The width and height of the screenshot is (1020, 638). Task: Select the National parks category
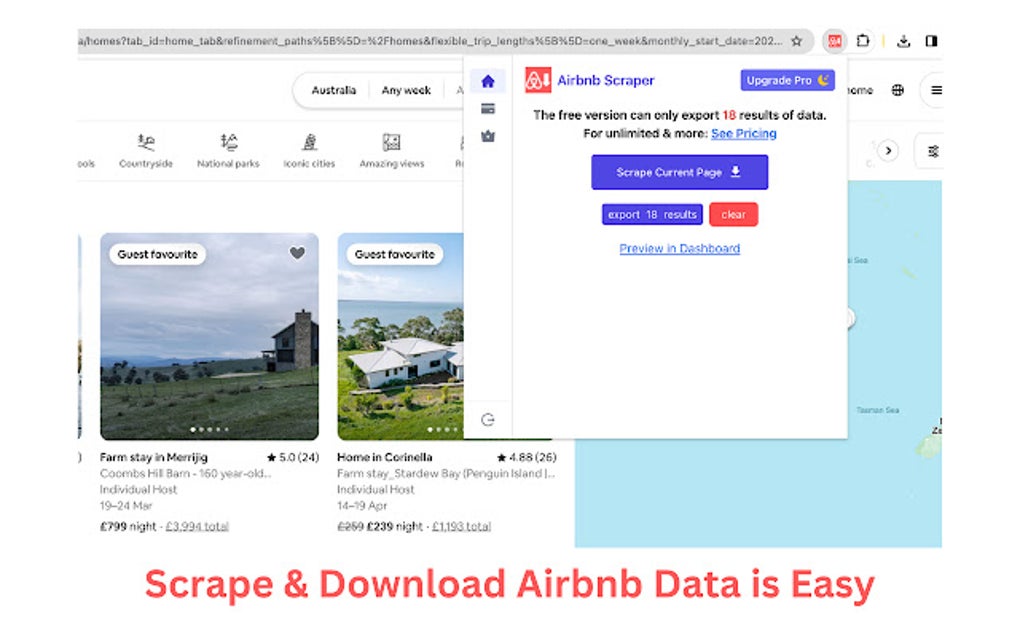tap(228, 151)
